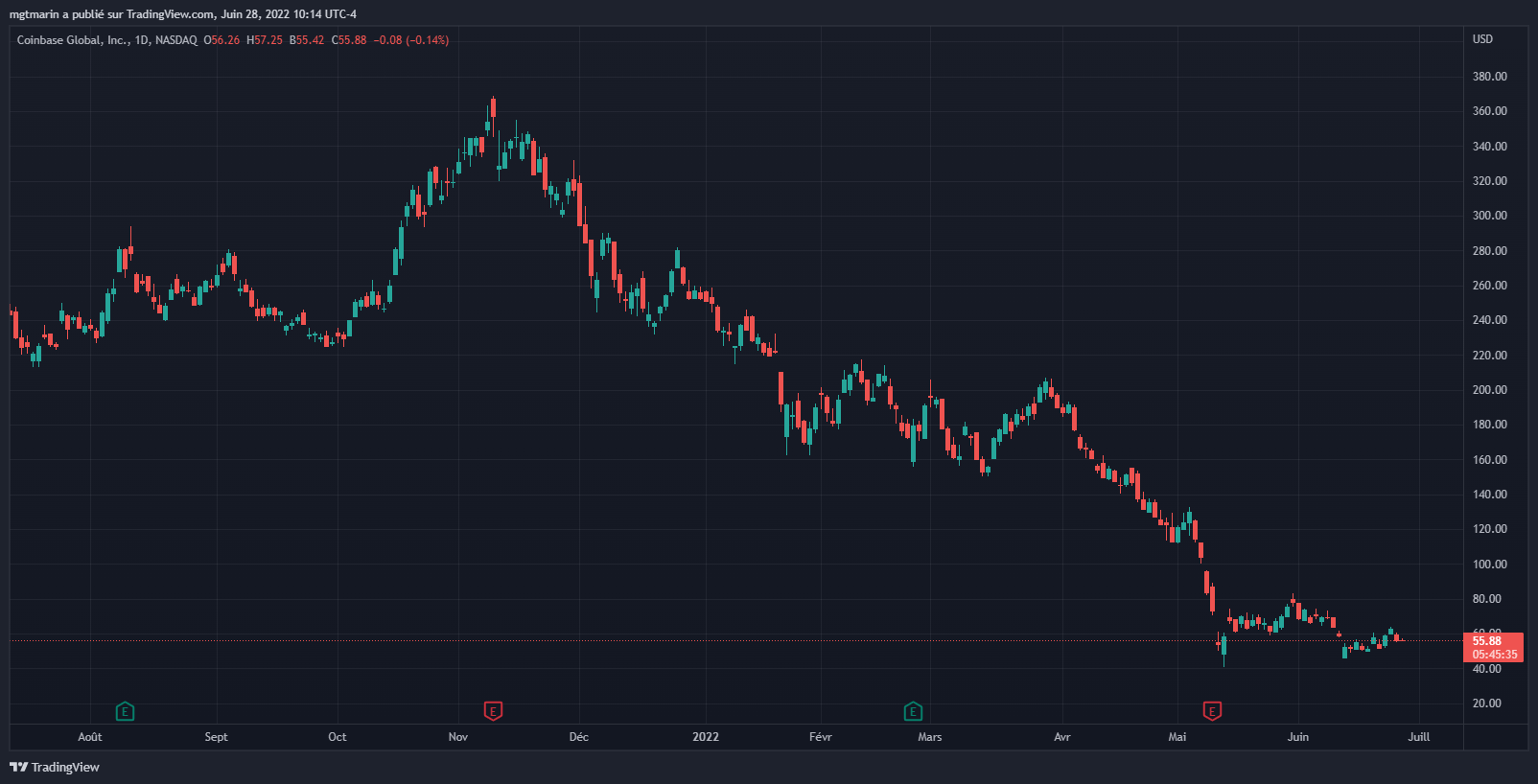The width and height of the screenshot is (1538, 784).
Task: Select the 200.00 level on price axis
Action: (x=1489, y=390)
